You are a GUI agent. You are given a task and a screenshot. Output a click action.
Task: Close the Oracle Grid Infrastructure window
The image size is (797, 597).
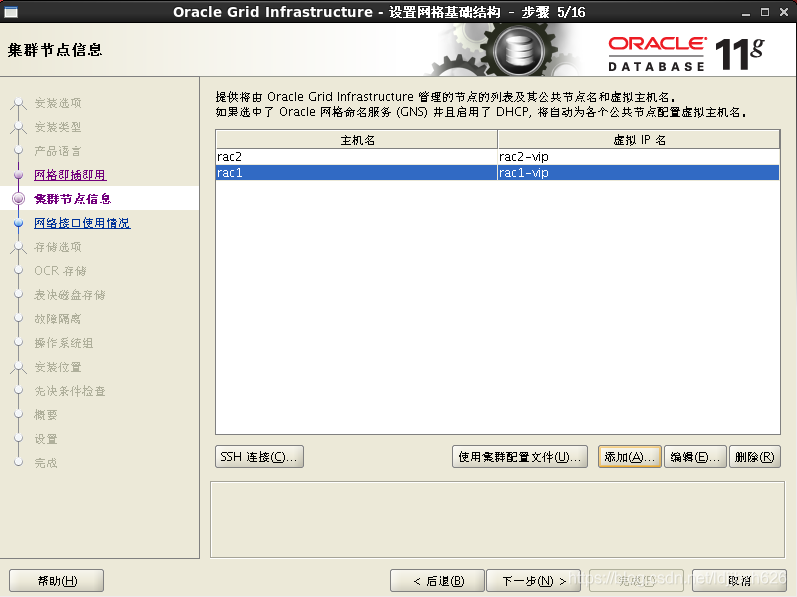(x=784, y=12)
